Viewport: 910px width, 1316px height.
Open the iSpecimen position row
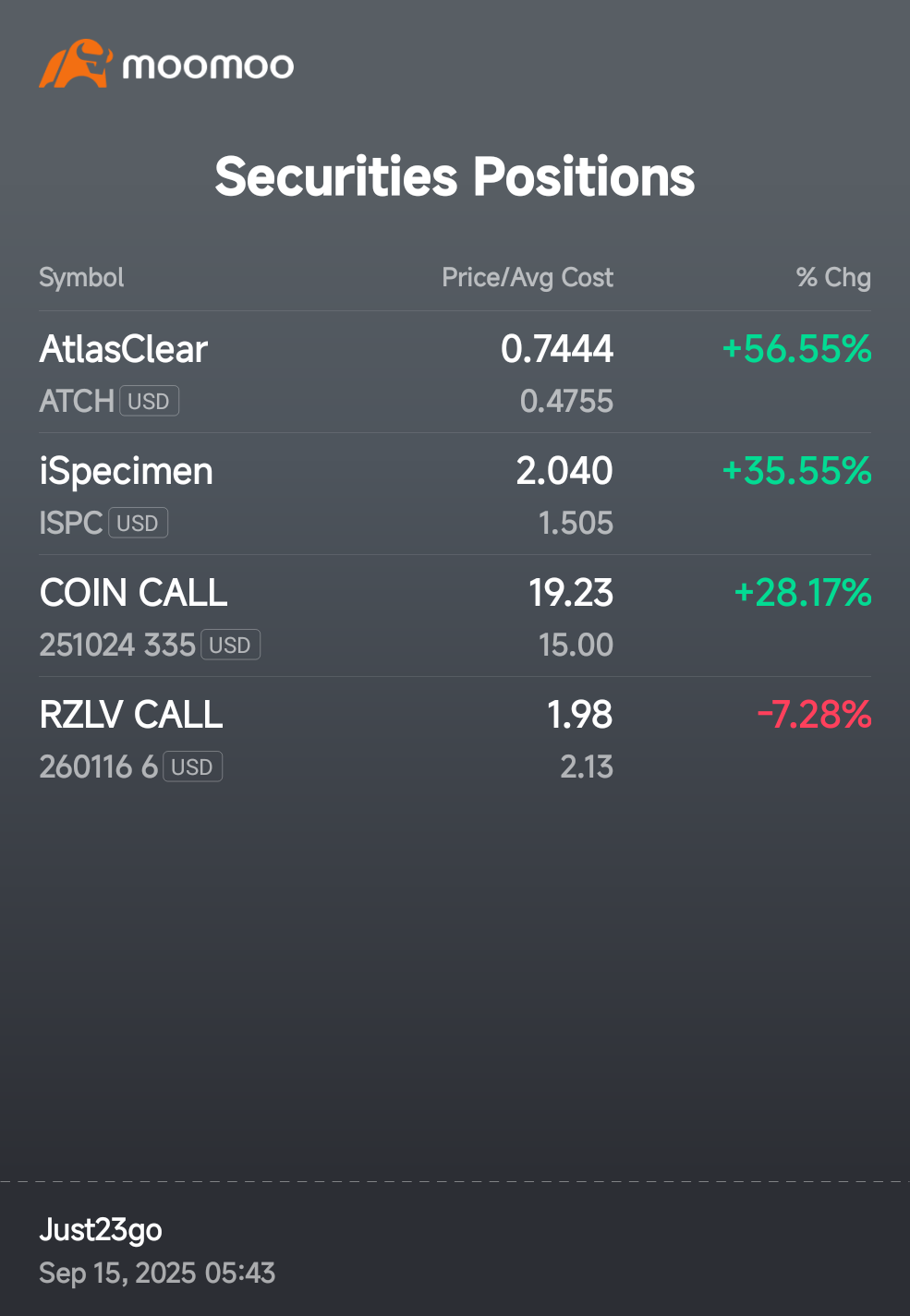(455, 494)
